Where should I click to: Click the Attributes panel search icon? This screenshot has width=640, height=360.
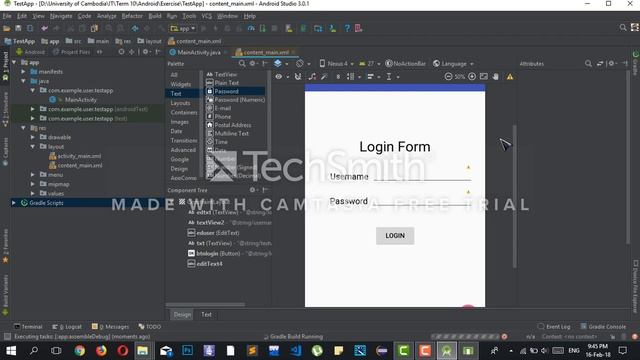[588, 64]
